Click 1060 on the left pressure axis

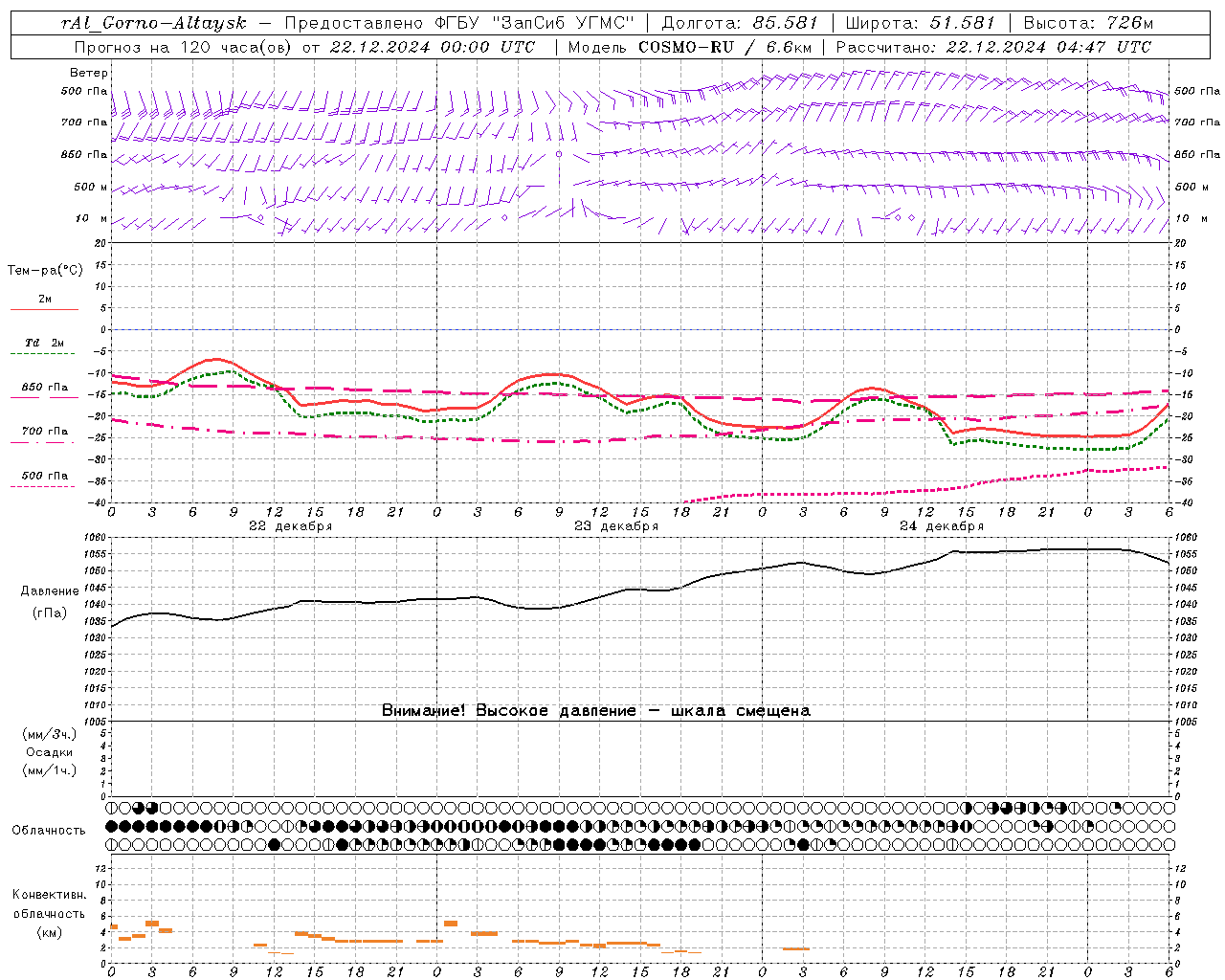pos(97,537)
